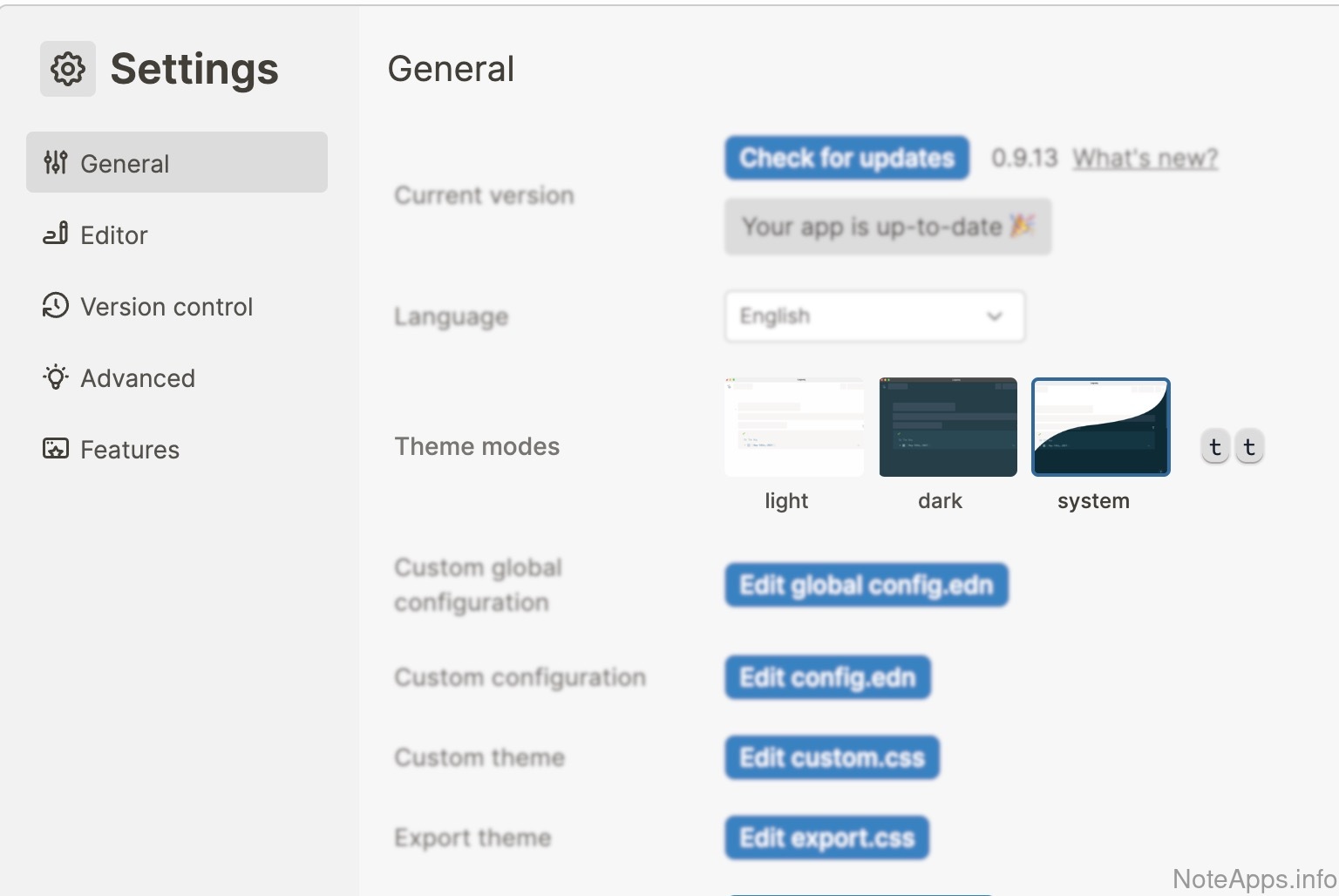Click the Editor writing icon in sidebar

pos(56,234)
